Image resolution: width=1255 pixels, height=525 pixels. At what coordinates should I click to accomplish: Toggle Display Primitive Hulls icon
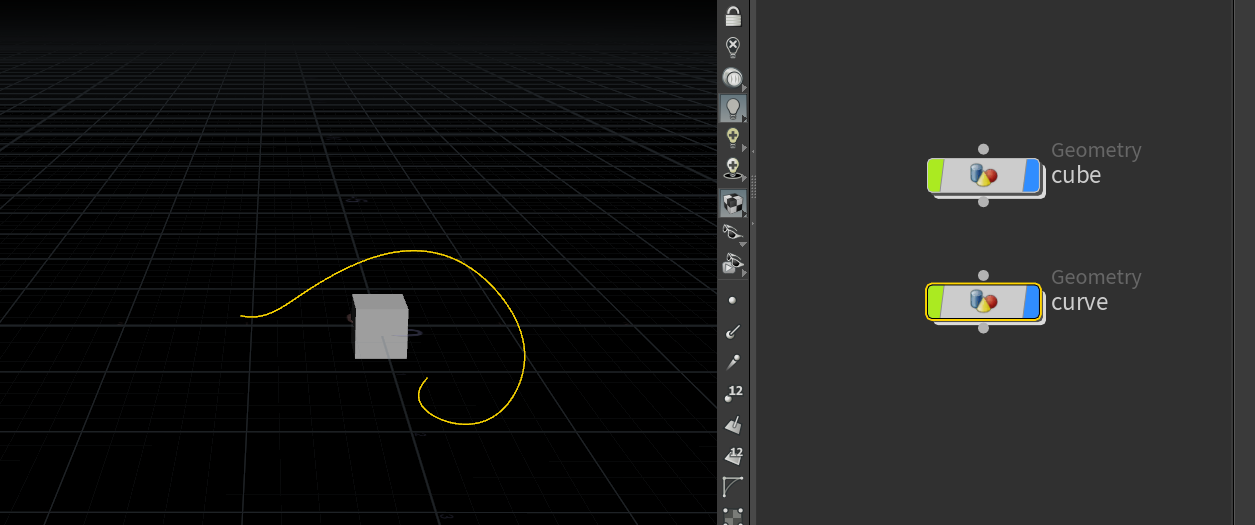pyautogui.click(x=733, y=488)
